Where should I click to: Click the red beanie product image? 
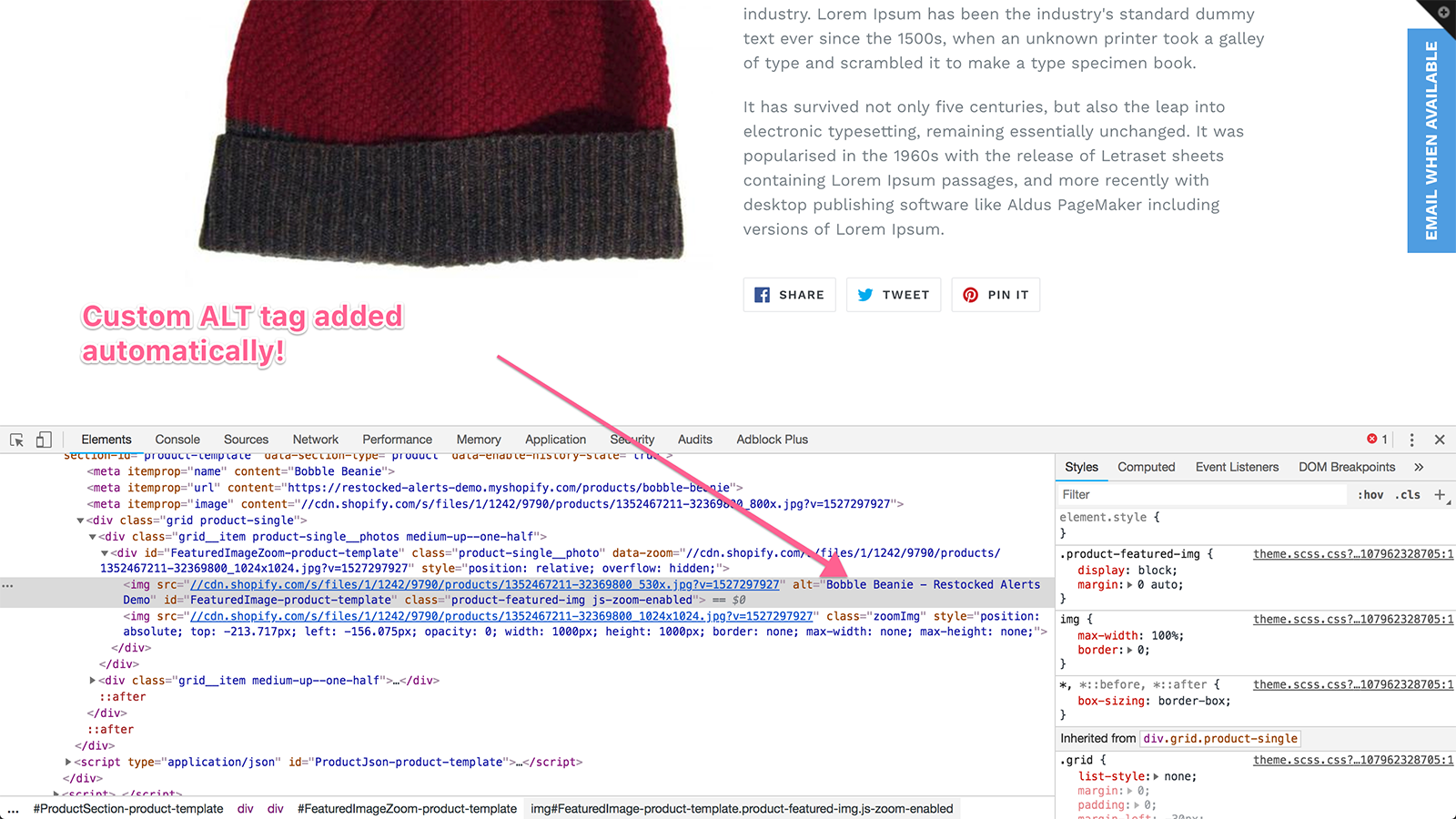(x=441, y=132)
